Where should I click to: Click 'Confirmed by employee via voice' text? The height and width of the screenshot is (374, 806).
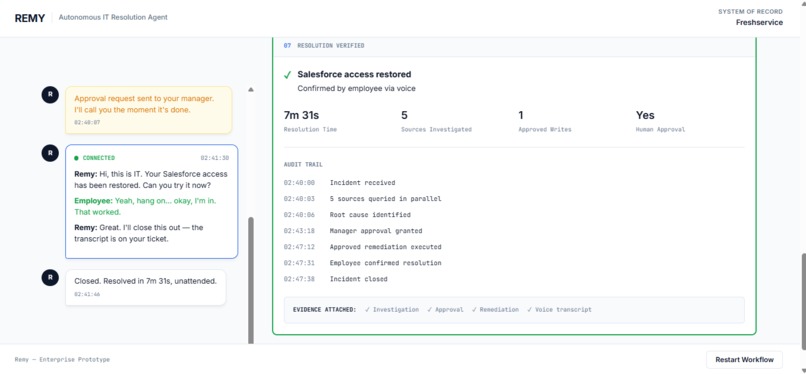[356, 88]
